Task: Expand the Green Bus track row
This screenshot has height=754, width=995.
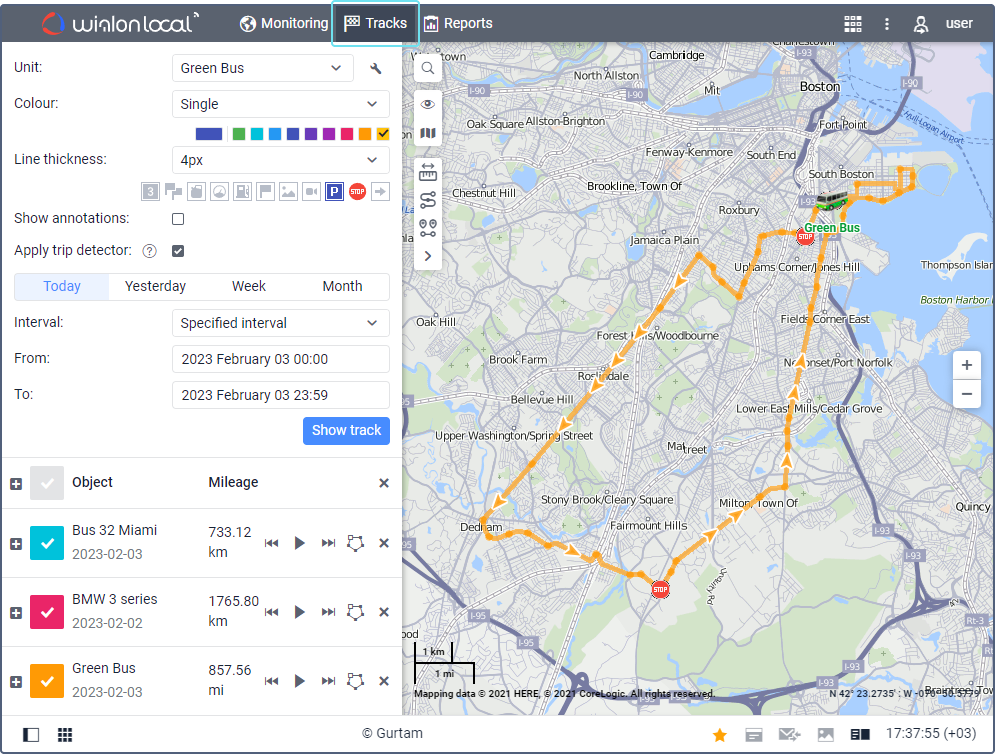Action: click(15, 682)
